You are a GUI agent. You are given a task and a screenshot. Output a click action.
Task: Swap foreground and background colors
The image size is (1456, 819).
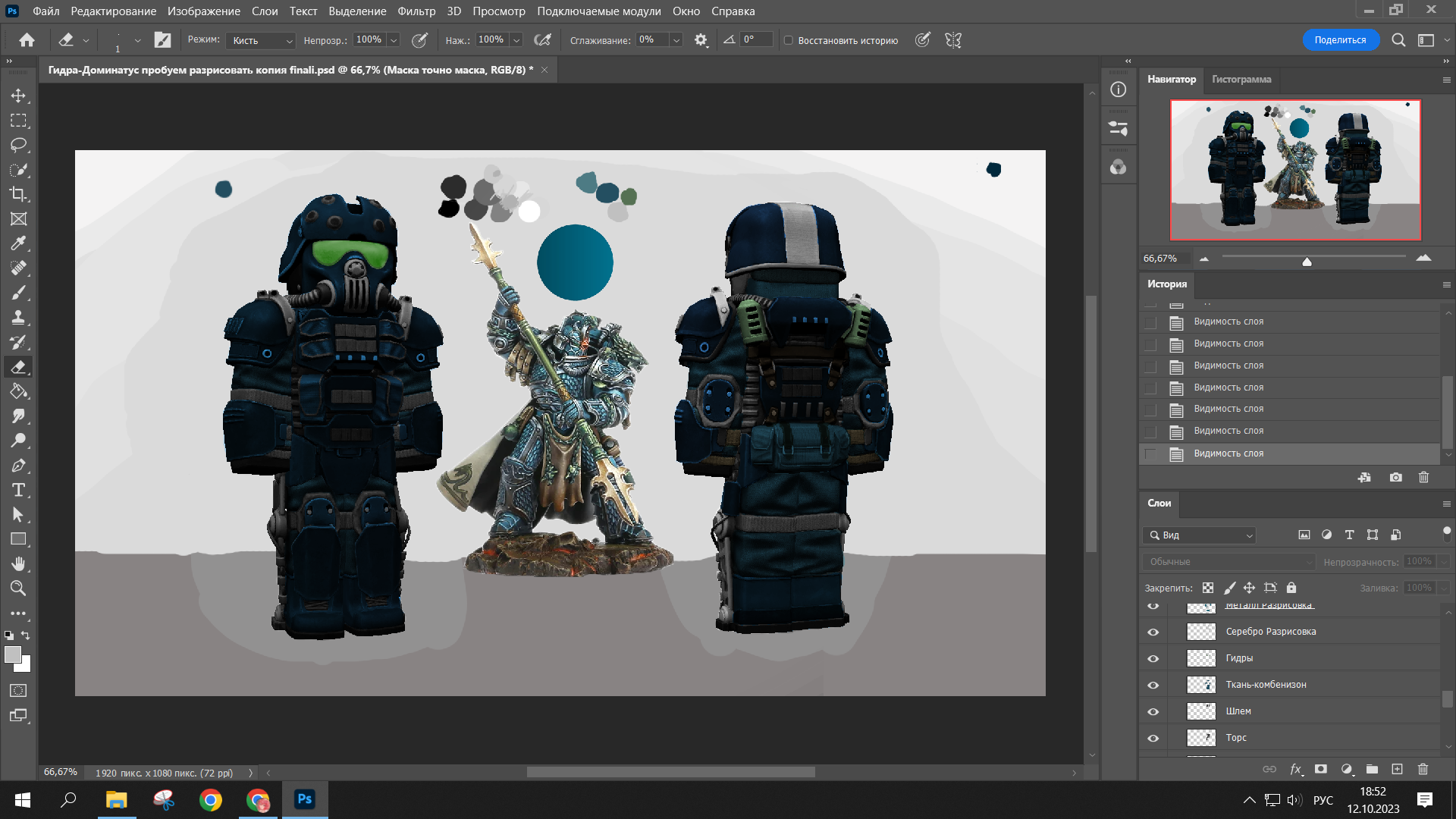click(26, 635)
